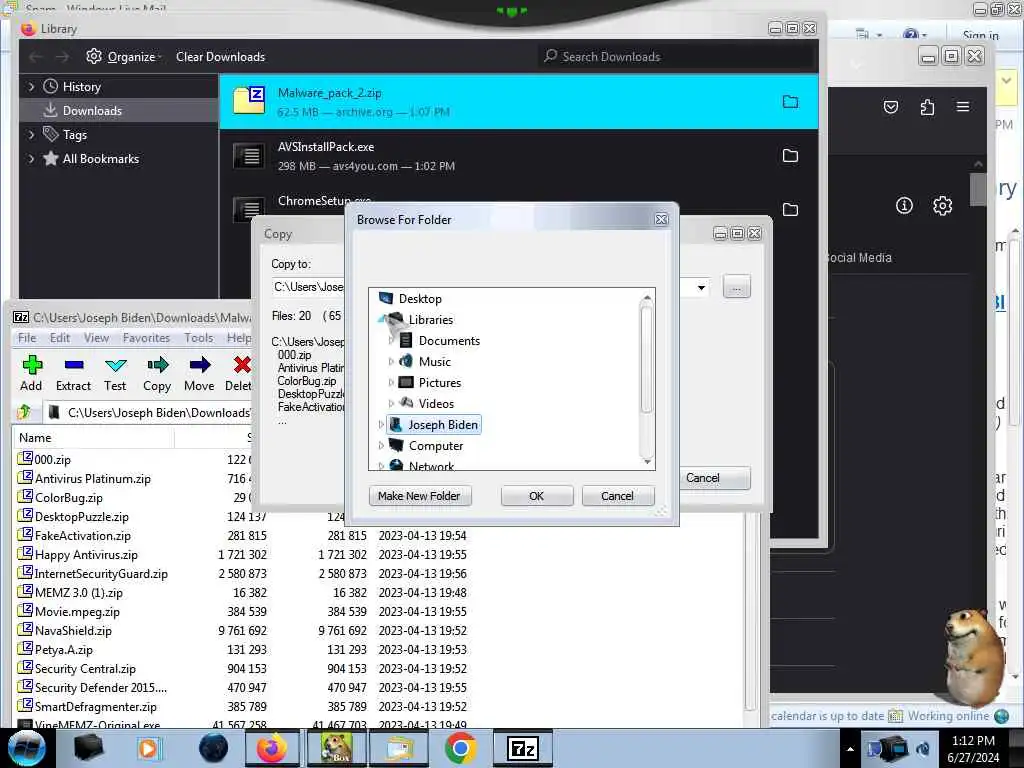Select Happy Antivirus.zip in file list
This screenshot has width=1024, height=768.
[x=86, y=555]
